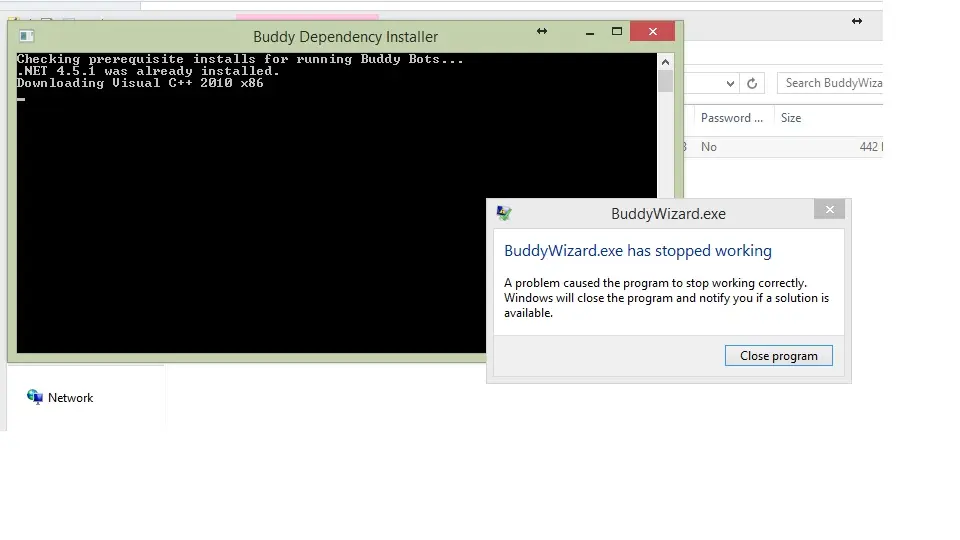Maximize the Buddy Dependency Installer window
The height and width of the screenshot is (540, 960).
(x=617, y=32)
